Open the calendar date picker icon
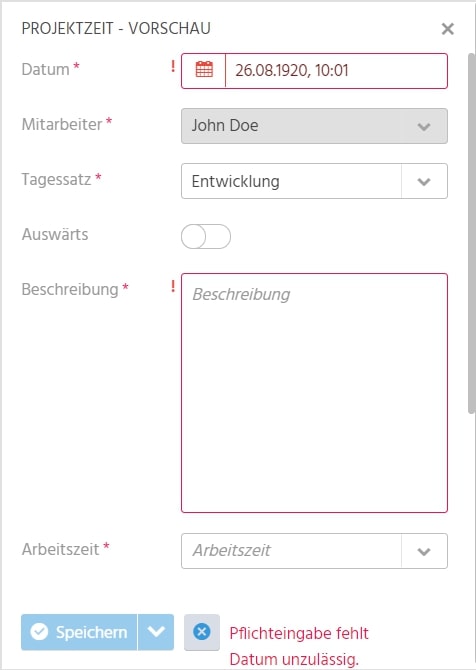 click(x=204, y=70)
